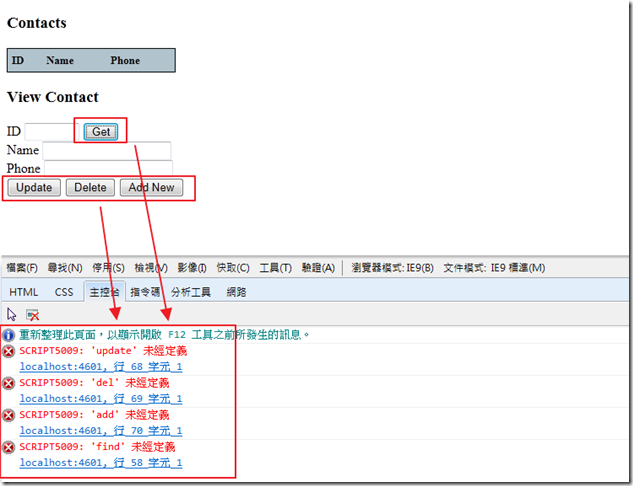This screenshot has height=486, width=633.
Task: Focus the Name input field
Action: tap(107, 151)
